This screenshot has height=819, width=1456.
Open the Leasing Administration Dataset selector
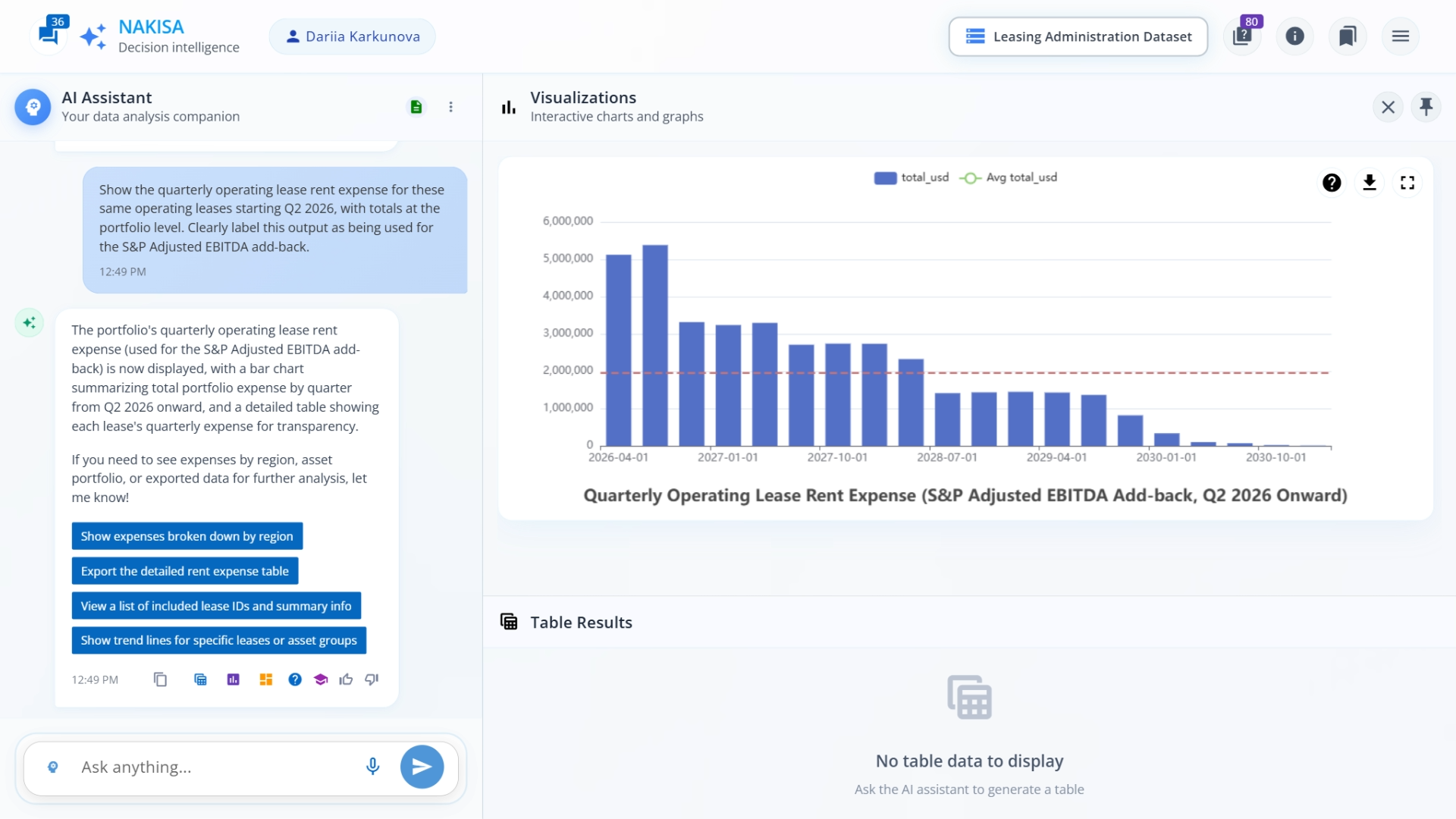[x=1078, y=36]
